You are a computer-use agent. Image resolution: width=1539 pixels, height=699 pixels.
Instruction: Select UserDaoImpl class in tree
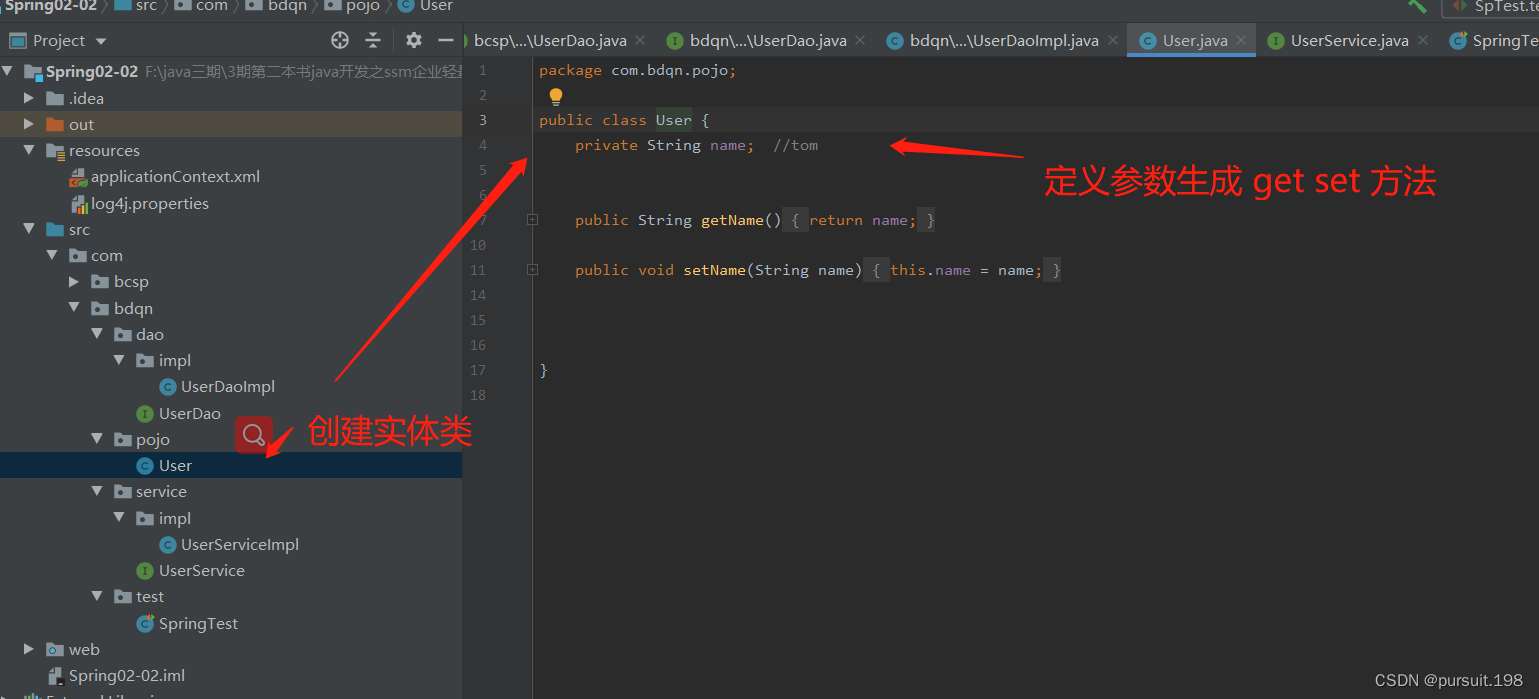click(228, 387)
